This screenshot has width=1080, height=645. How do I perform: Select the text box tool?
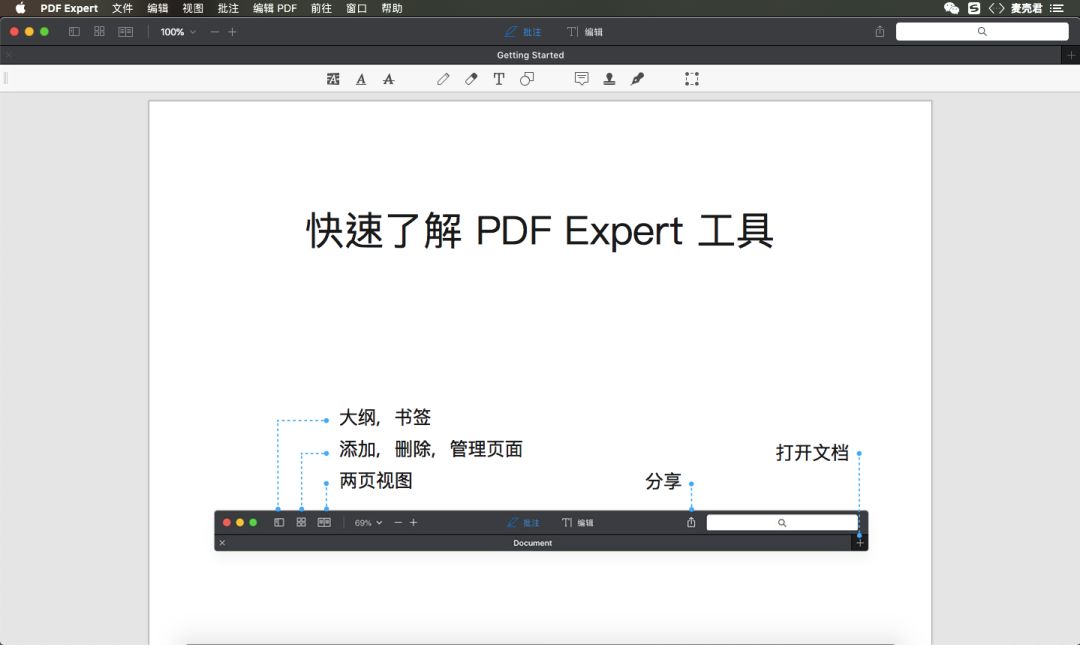499,79
